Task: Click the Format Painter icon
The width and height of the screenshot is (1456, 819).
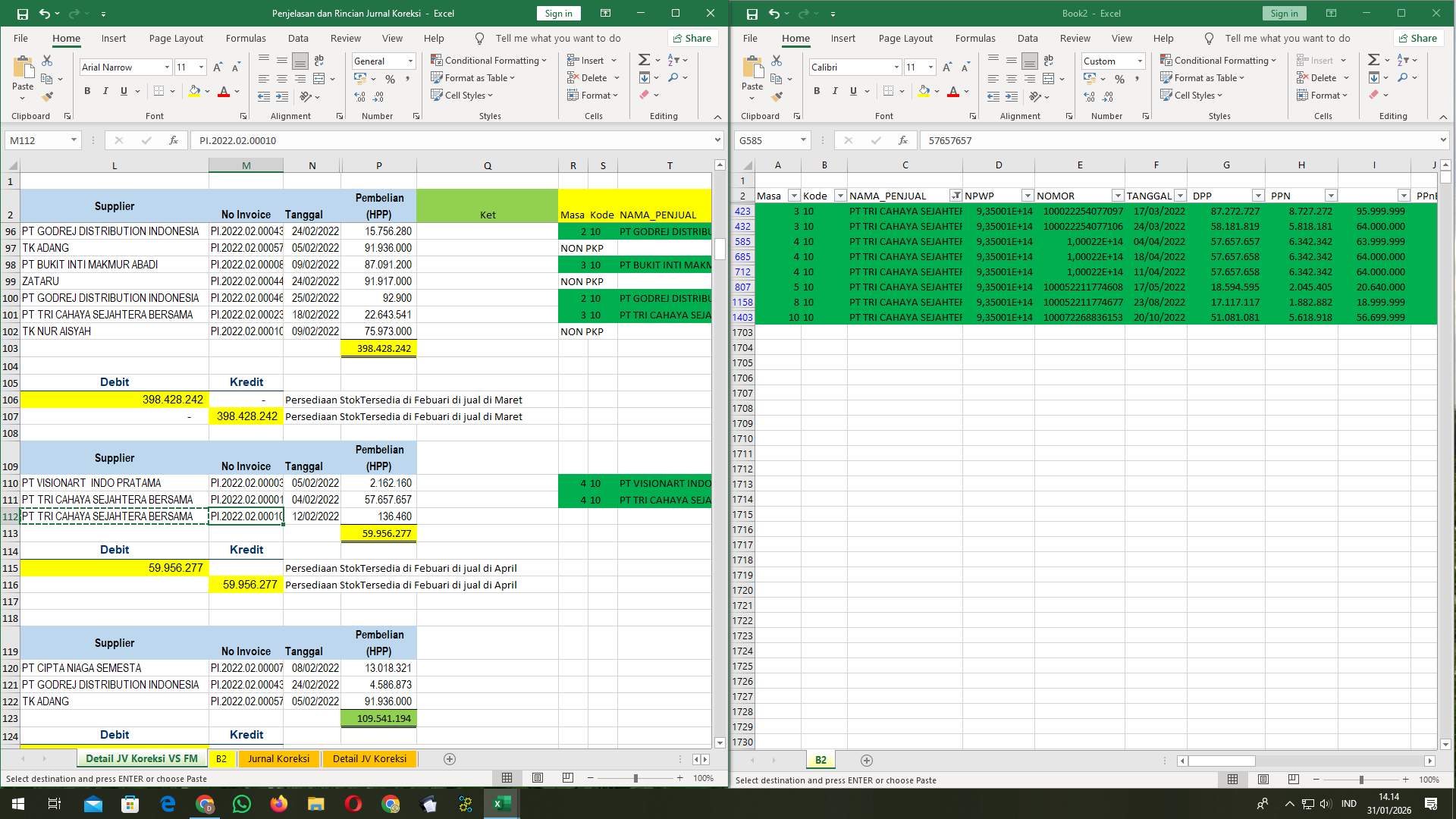Action: (x=48, y=96)
